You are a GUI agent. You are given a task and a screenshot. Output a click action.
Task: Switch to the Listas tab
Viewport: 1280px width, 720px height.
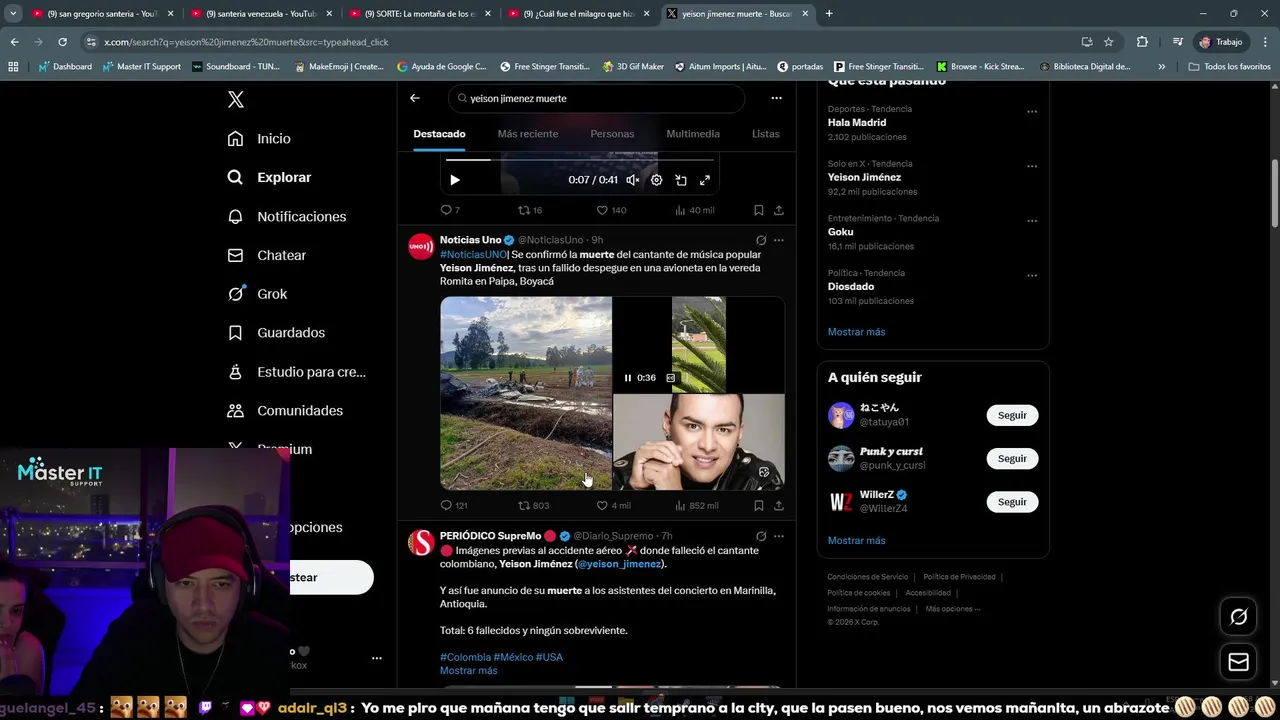coord(765,134)
